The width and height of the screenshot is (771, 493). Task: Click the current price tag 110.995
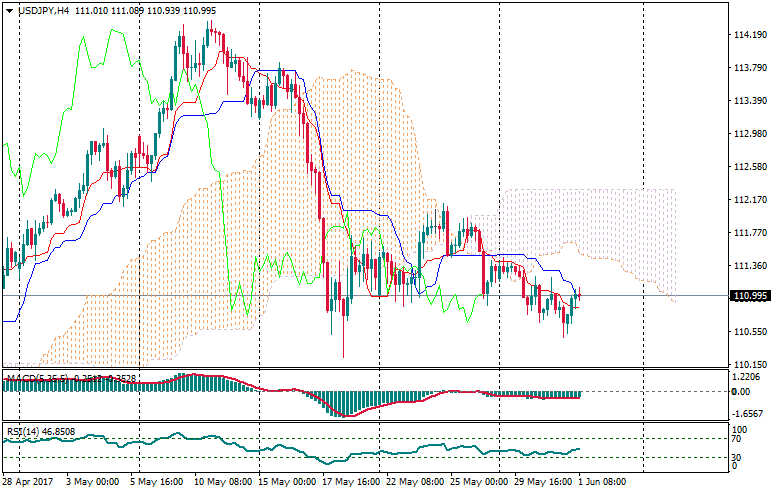tap(748, 296)
